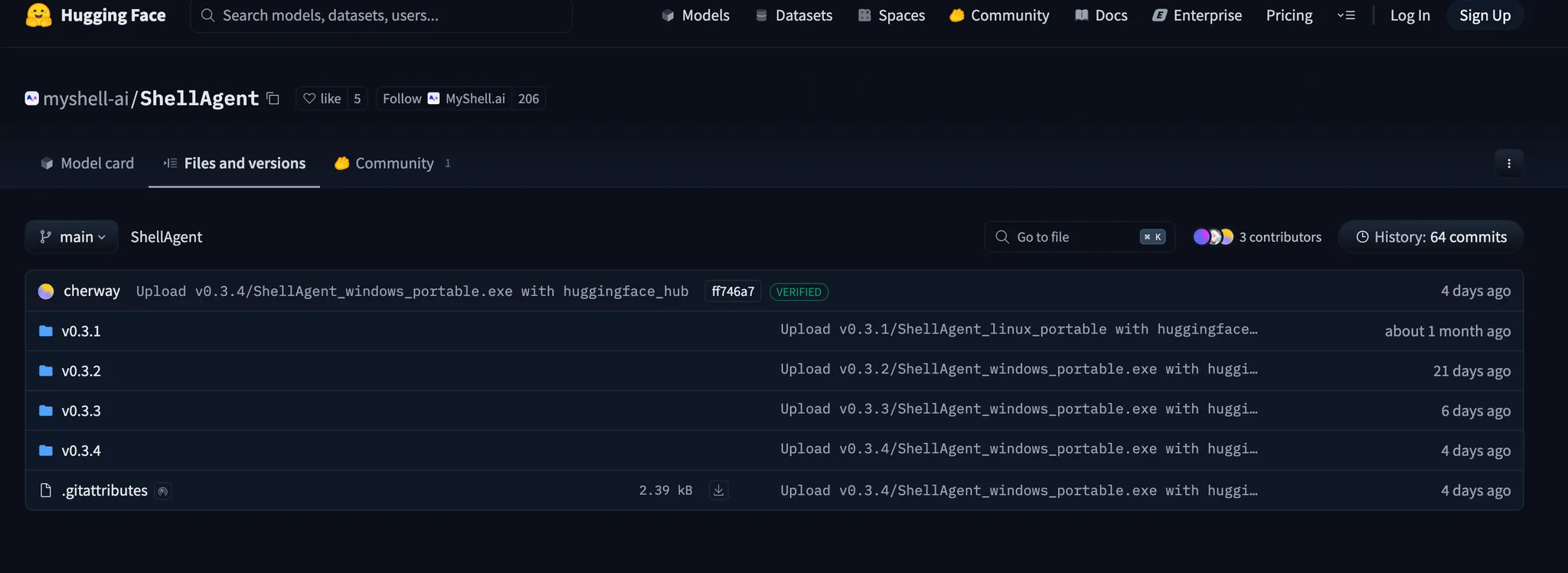Screen dimensions: 1568x573
Task: View History of 64 commits
Action: click(x=1431, y=237)
